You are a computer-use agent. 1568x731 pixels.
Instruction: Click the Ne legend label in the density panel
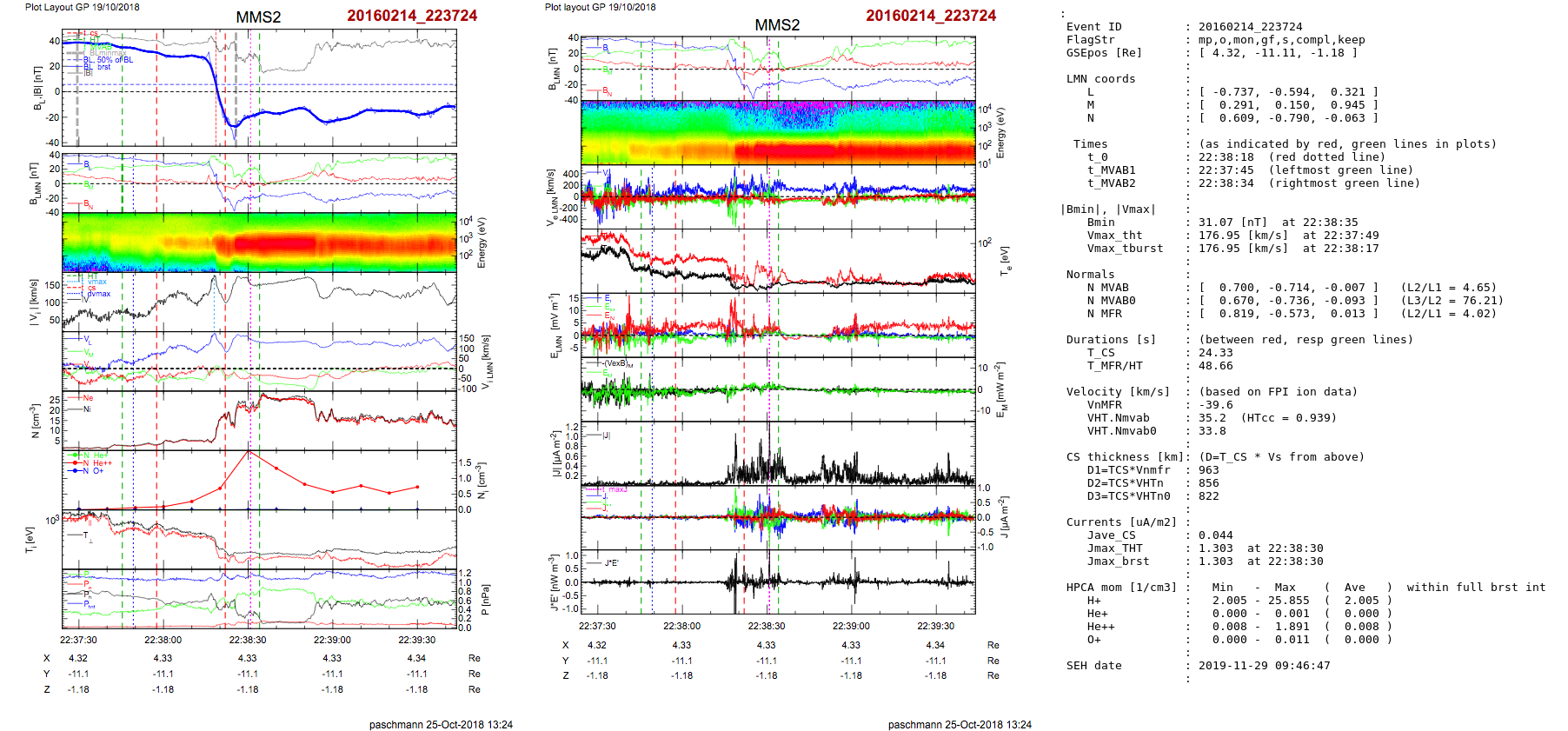(x=88, y=398)
